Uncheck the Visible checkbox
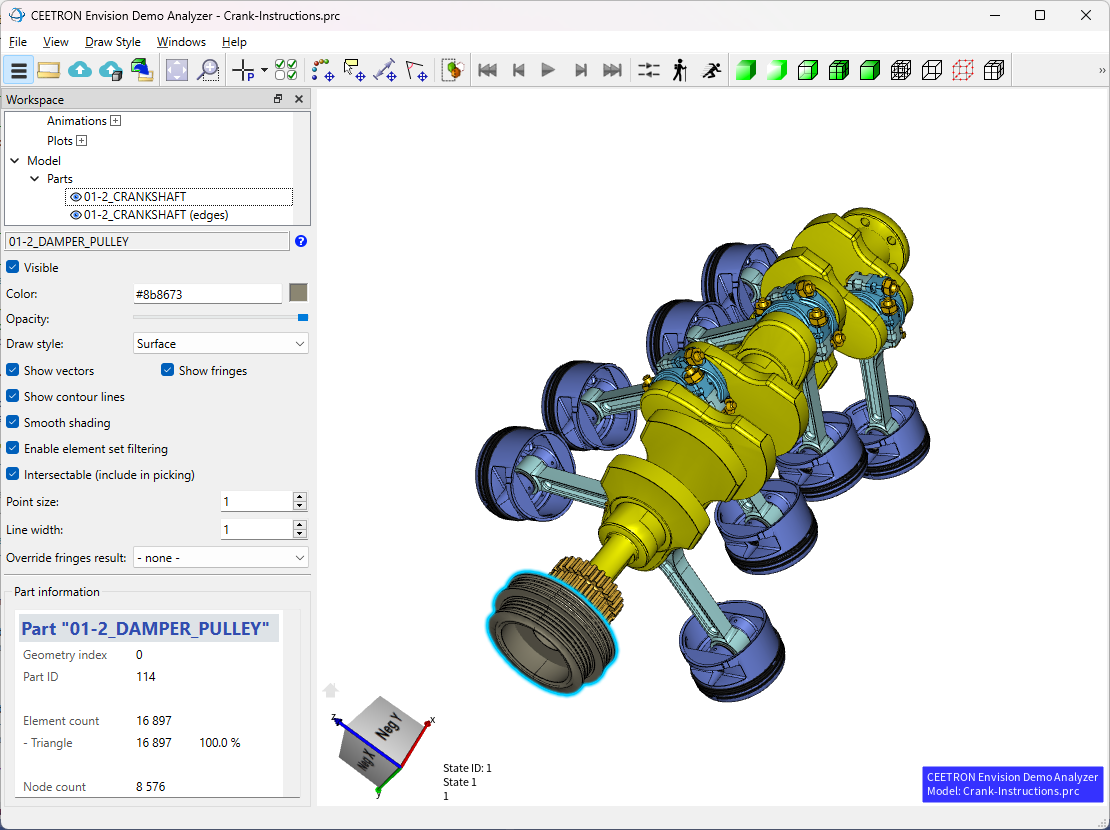This screenshot has width=1110, height=830. (13, 268)
